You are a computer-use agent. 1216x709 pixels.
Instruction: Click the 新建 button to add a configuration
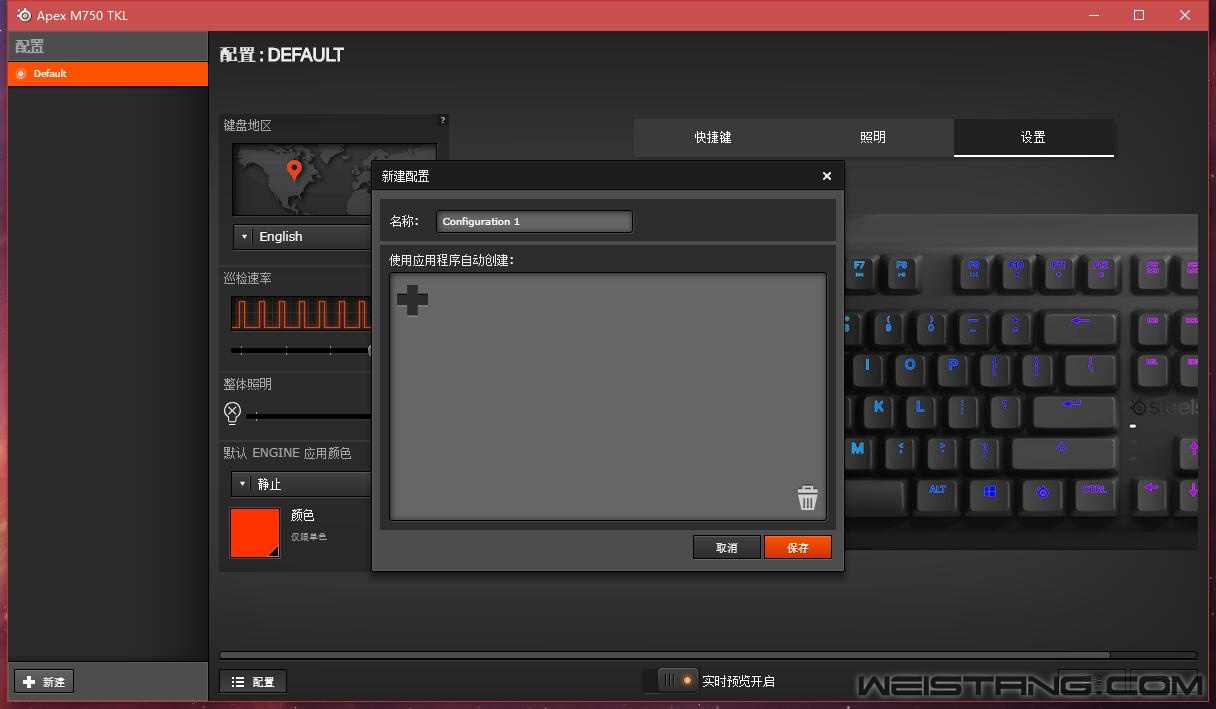[x=43, y=682]
